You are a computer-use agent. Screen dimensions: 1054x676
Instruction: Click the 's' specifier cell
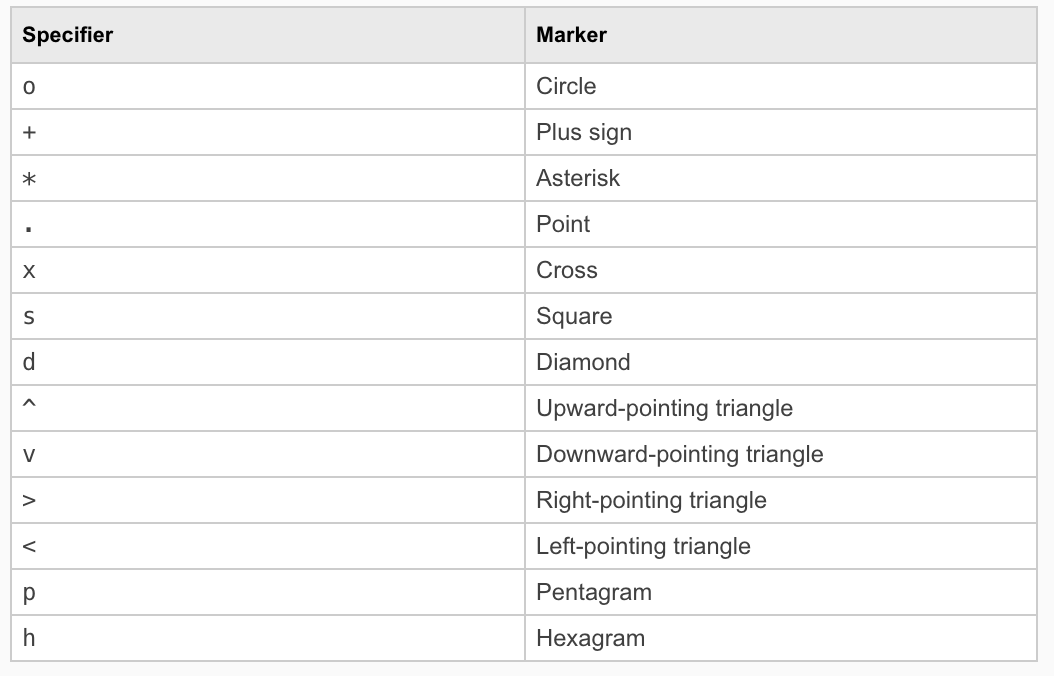(x=29, y=317)
